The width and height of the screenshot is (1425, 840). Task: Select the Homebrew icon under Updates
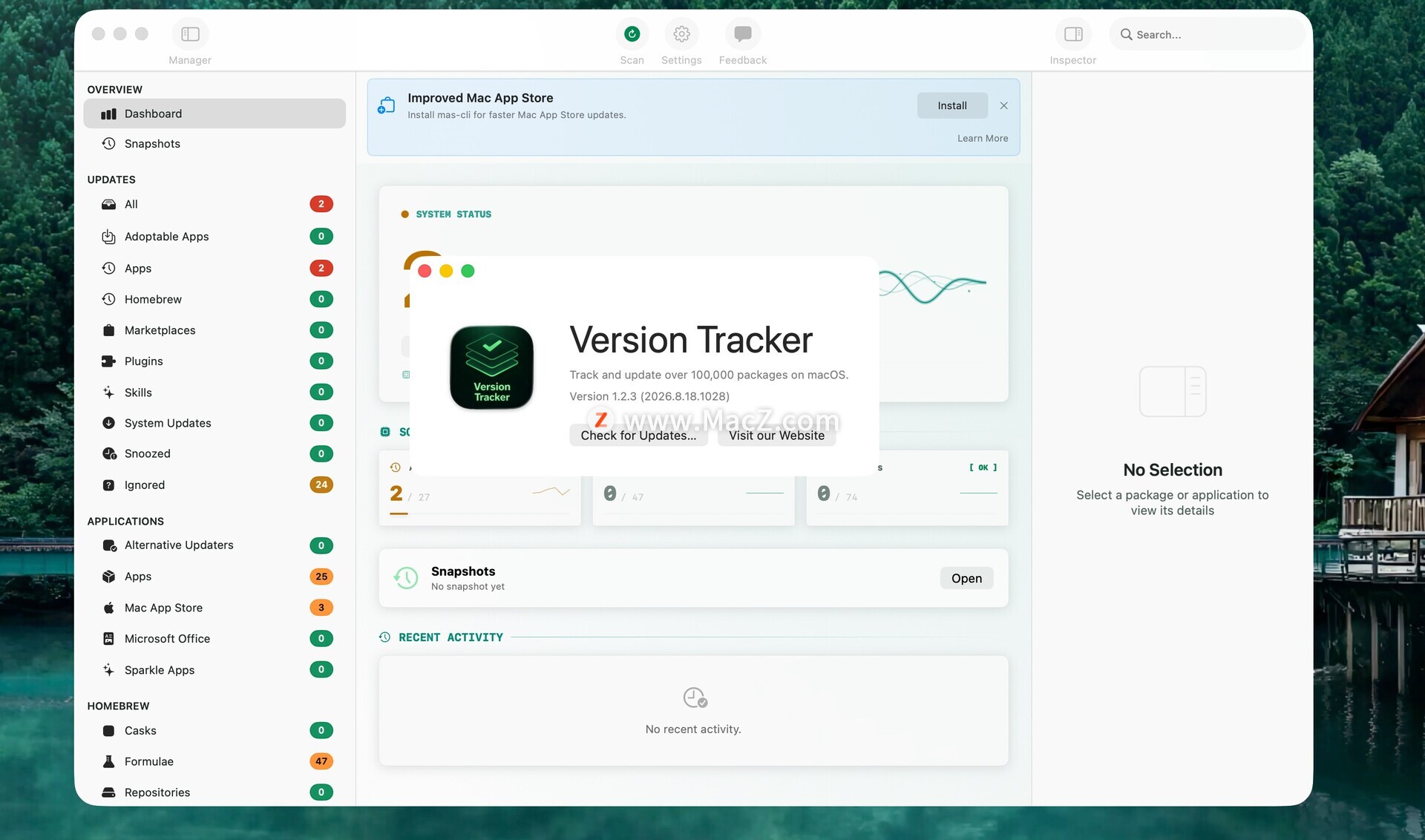[108, 299]
